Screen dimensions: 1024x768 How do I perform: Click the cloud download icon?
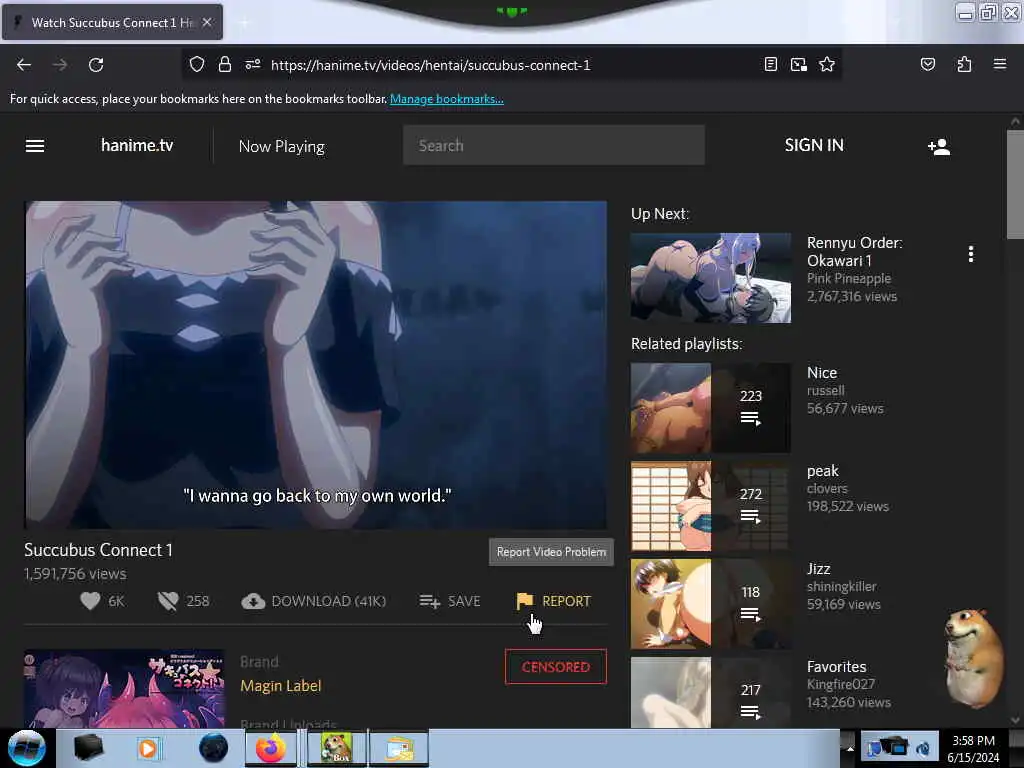[x=253, y=601]
